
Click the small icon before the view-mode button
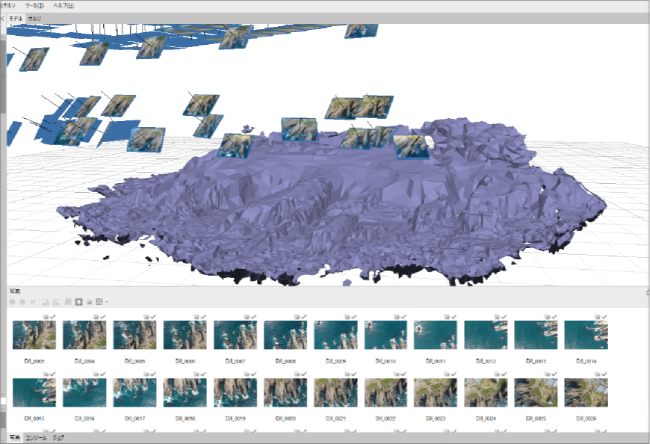point(89,301)
